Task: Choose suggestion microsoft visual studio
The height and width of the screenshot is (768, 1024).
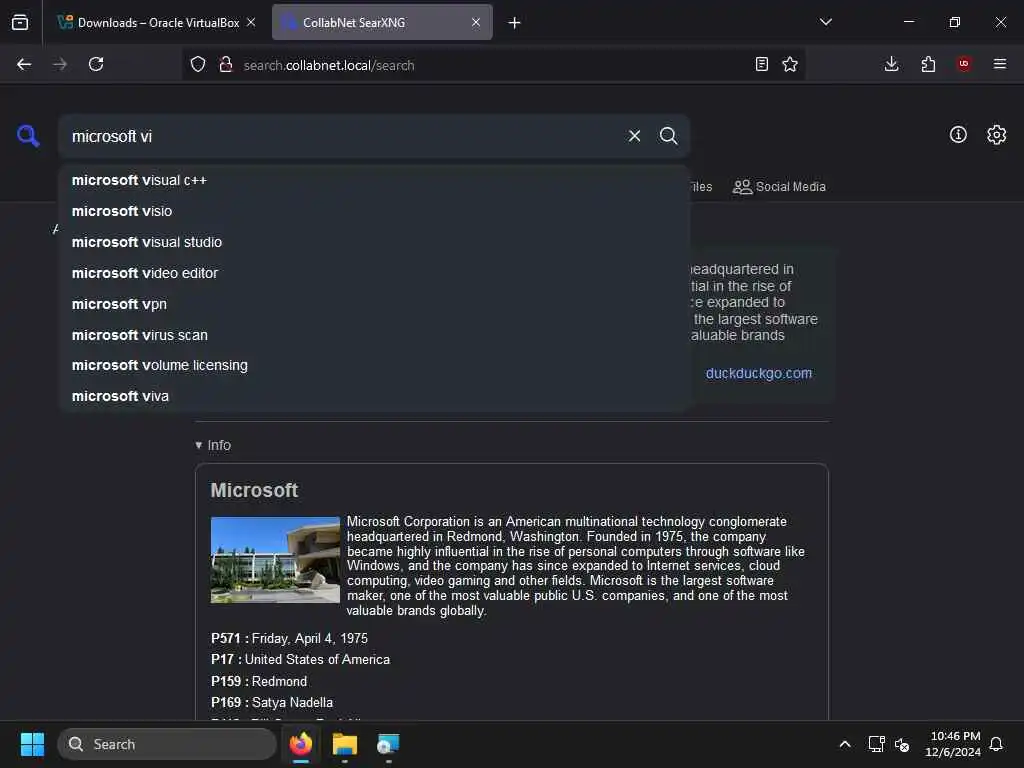Action: [x=374, y=242]
